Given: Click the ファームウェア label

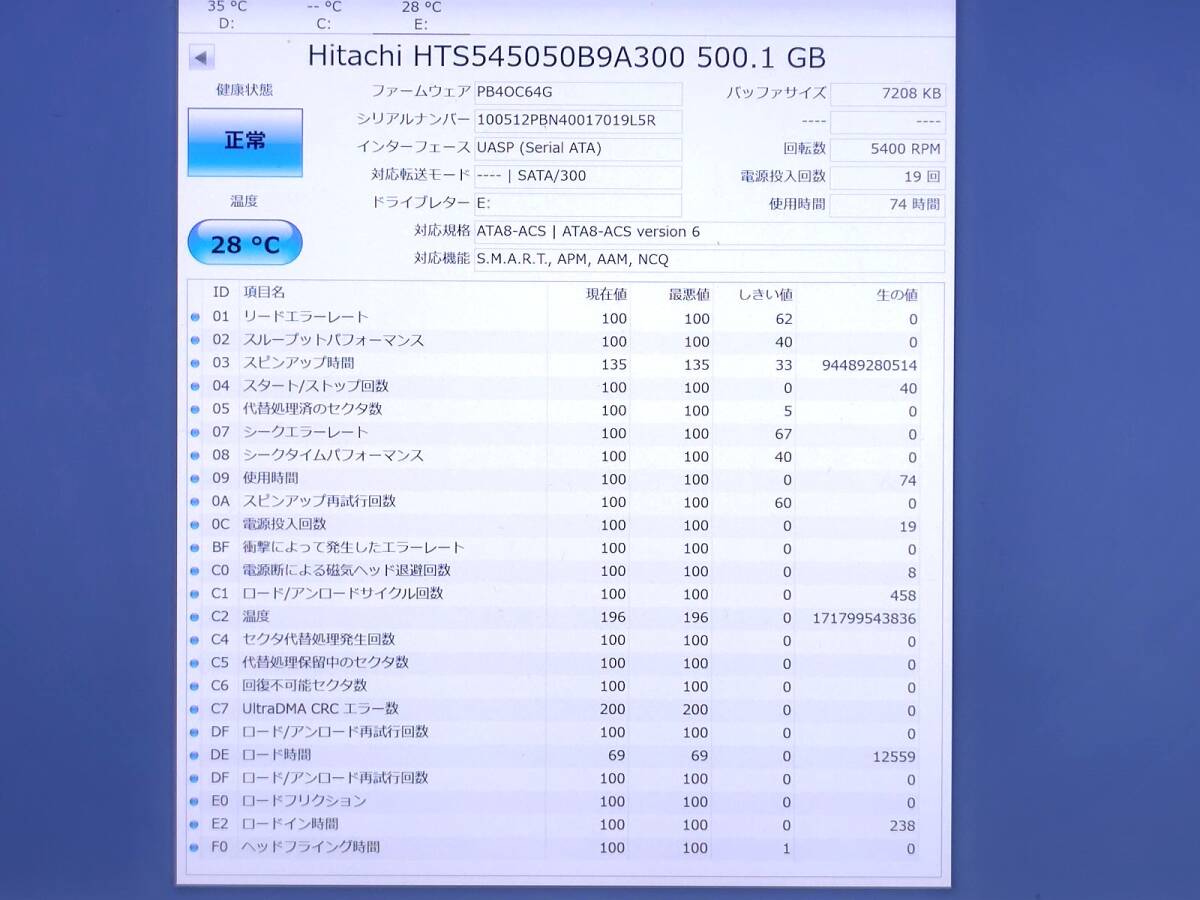Looking at the screenshot, I should pyautogui.click(x=420, y=92).
